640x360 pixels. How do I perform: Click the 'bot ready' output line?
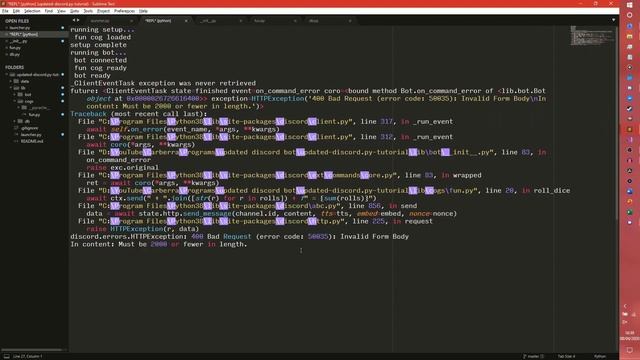[x=92, y=76]
